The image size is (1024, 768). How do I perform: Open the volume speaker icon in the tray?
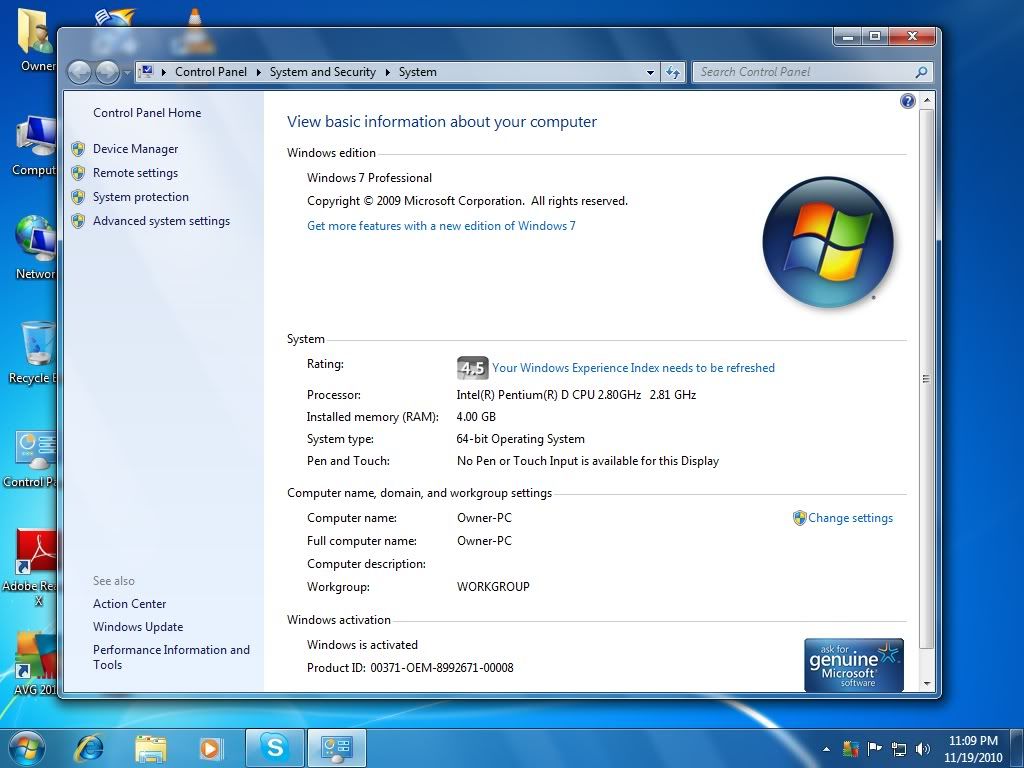pos(923,749)
